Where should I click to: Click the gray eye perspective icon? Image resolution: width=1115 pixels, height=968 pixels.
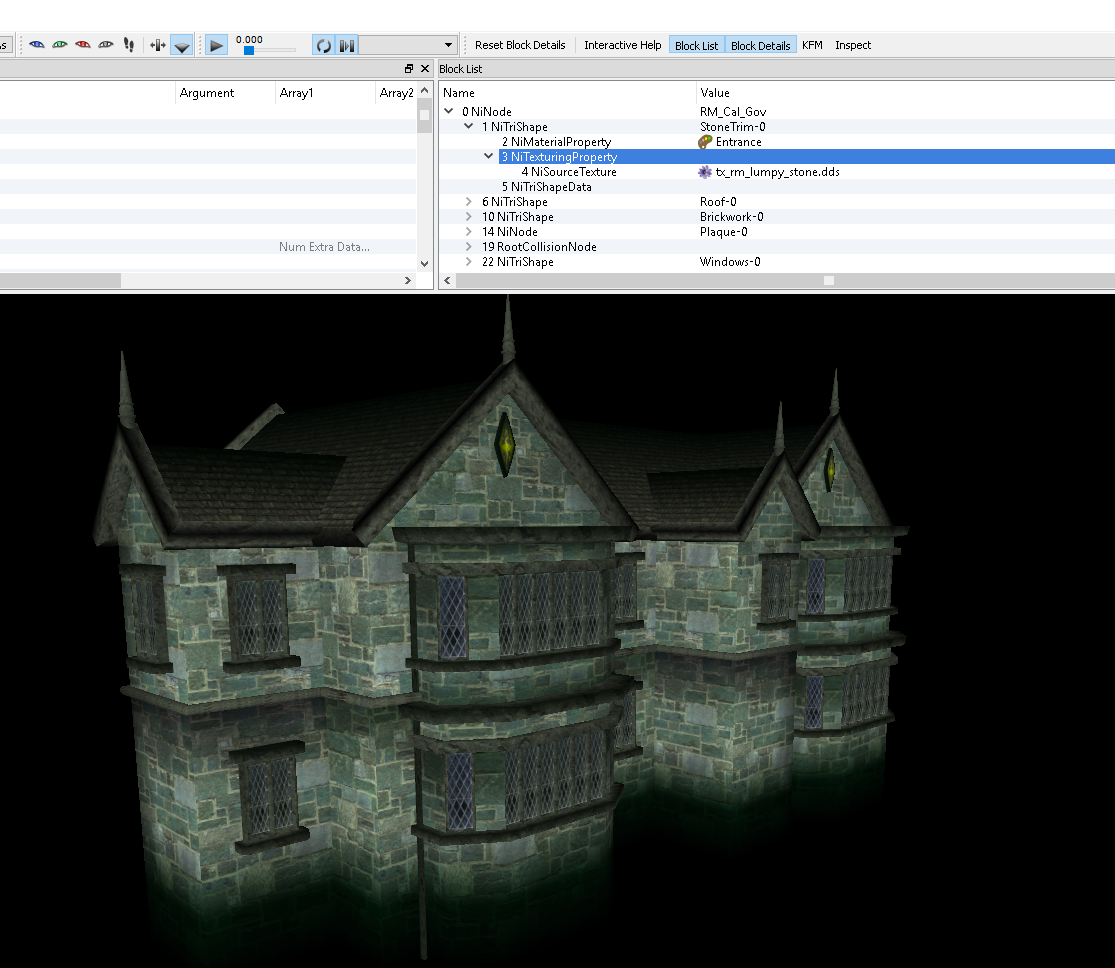[x=104, y=44]
